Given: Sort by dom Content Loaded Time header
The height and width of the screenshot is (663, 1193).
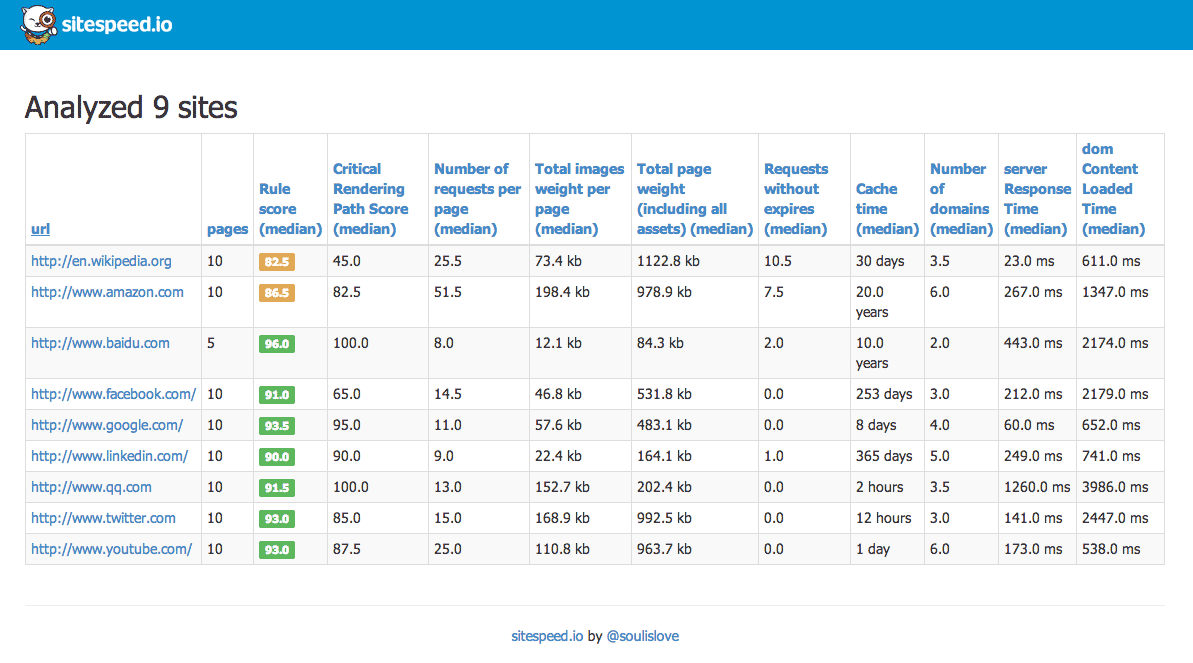Looking at the screenshot, I should [x=1113, y=190].
